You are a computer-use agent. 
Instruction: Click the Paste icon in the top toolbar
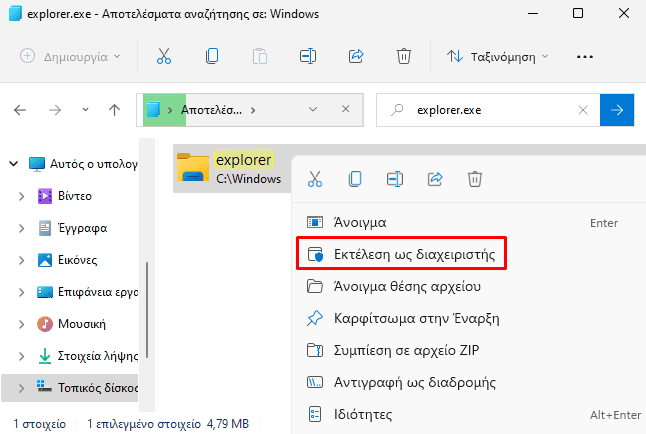[x=260, y=56]
